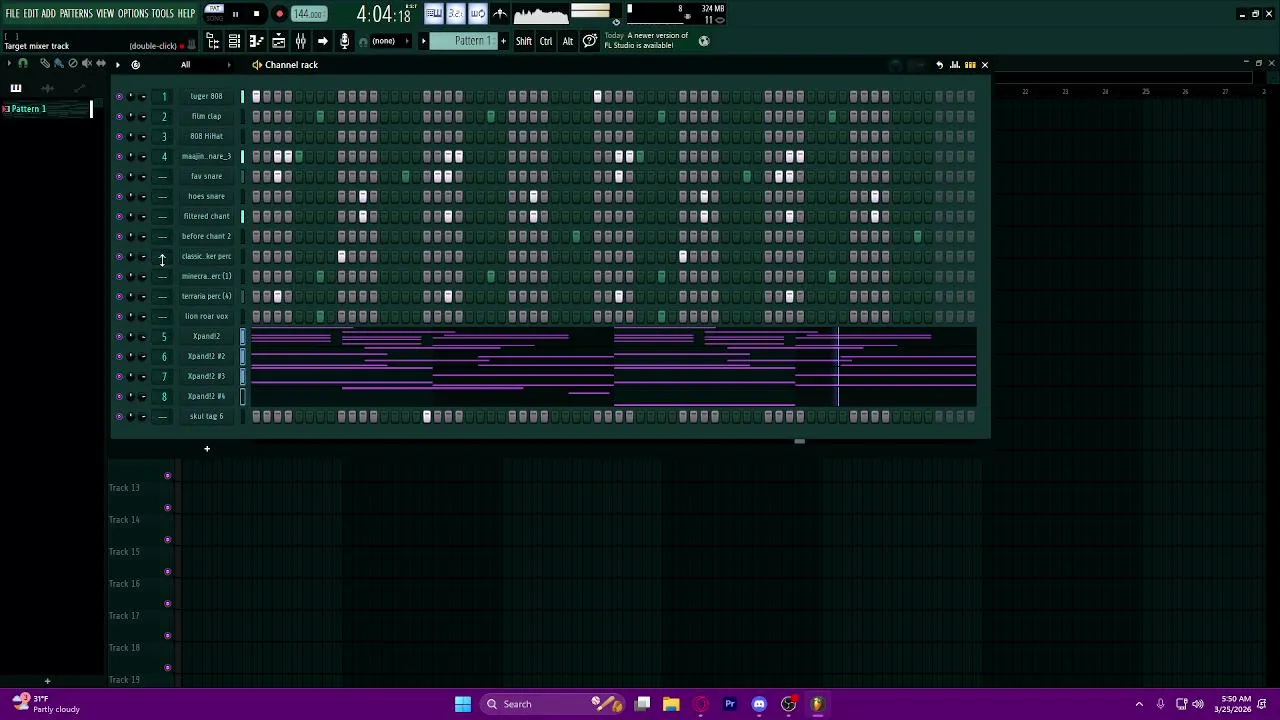Click the filtered chant channel button

tap(207, 216)
